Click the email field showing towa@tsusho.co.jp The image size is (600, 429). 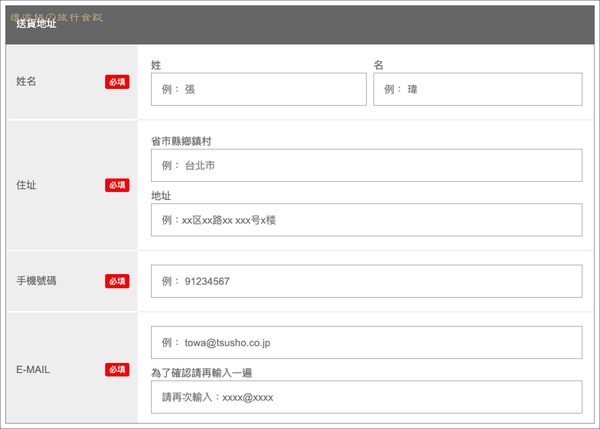366,342
